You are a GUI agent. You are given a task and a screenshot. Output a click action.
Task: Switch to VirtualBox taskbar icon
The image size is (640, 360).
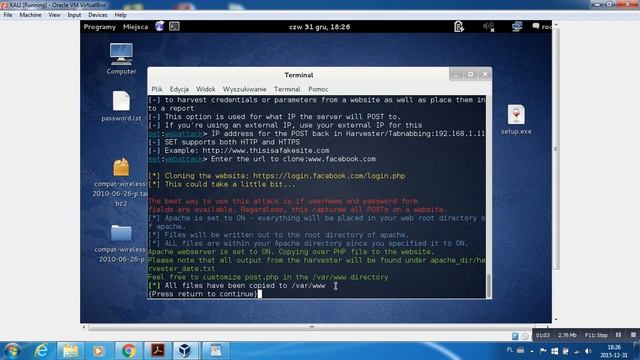(x=184, y=351)
